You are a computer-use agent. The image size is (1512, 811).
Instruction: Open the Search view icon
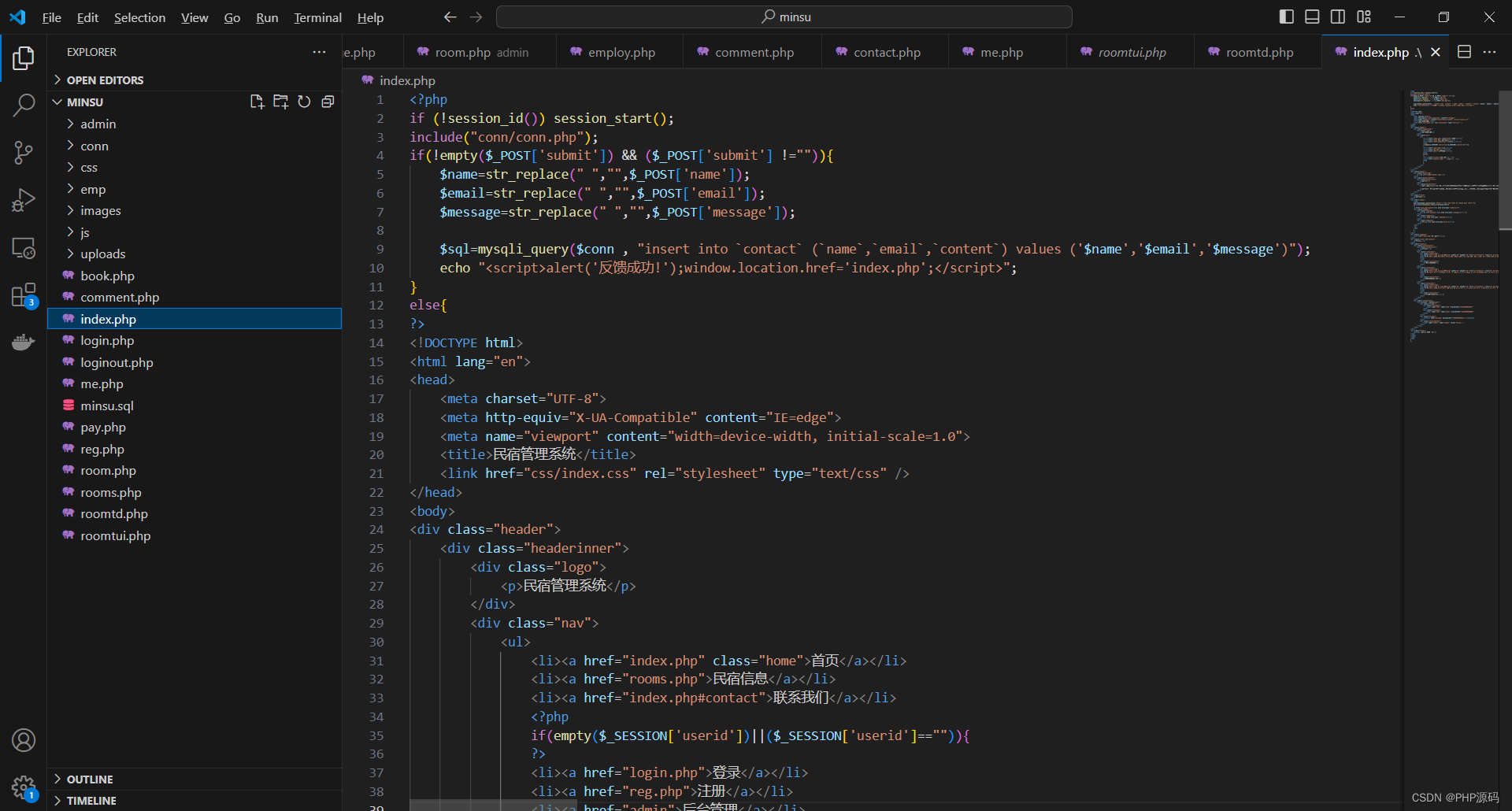(24, 105)
